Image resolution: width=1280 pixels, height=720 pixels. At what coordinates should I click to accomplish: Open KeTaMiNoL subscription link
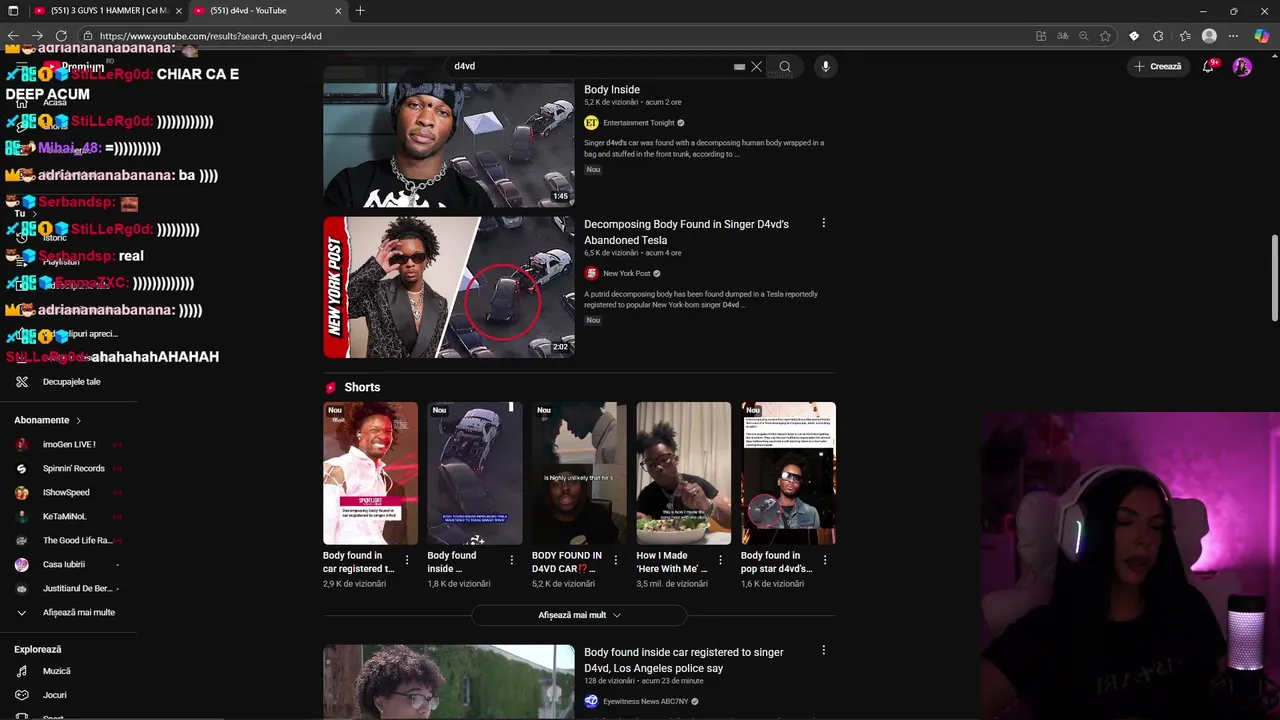(x=64, y=517)
